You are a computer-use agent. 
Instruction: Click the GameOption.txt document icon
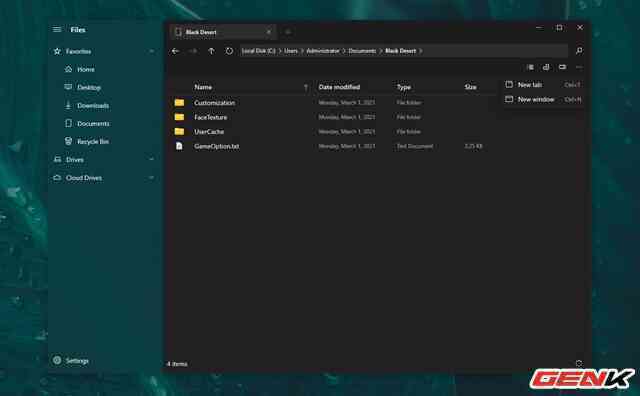(x=179, y=146)
